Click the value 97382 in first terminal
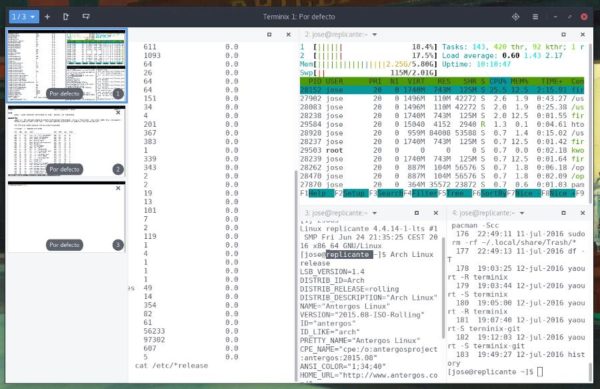Image resolution: width=600 pixels, height=389 pixels. click(154, 340)
